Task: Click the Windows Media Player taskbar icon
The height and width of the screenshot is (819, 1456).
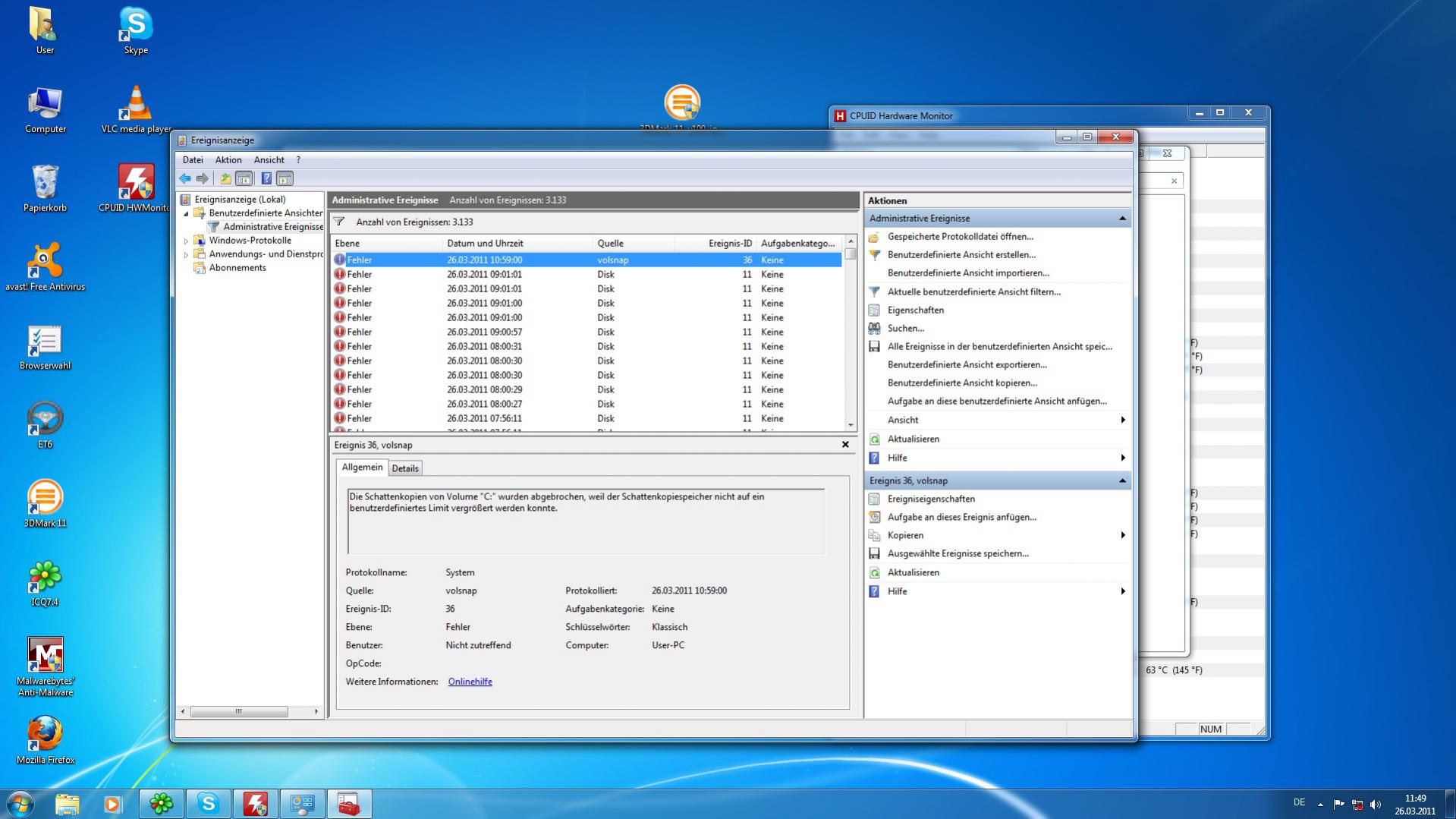Action: click(113, 803)
